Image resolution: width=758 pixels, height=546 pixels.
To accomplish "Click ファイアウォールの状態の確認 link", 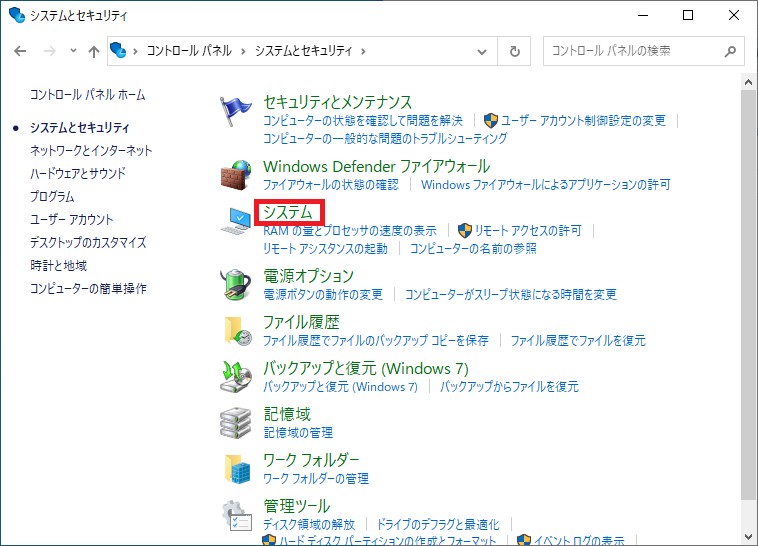I will tap(331, 185).
